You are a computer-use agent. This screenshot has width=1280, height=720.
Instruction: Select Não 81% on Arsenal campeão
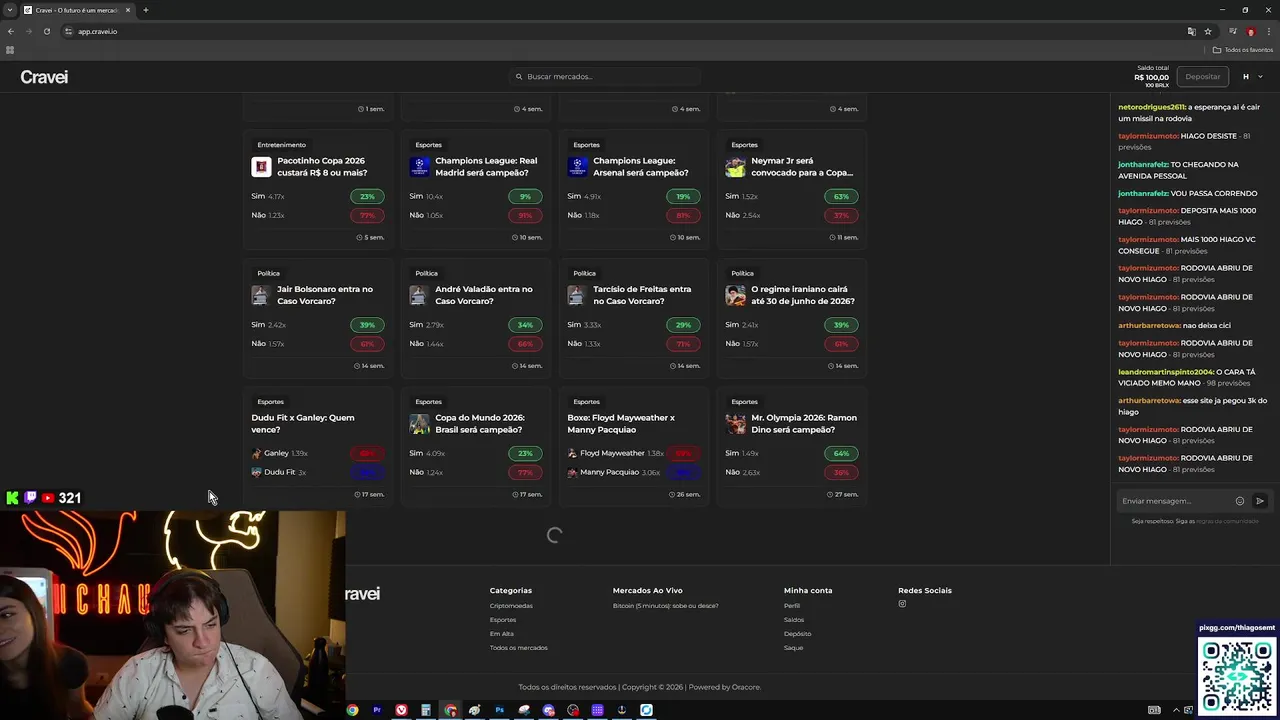683,215
